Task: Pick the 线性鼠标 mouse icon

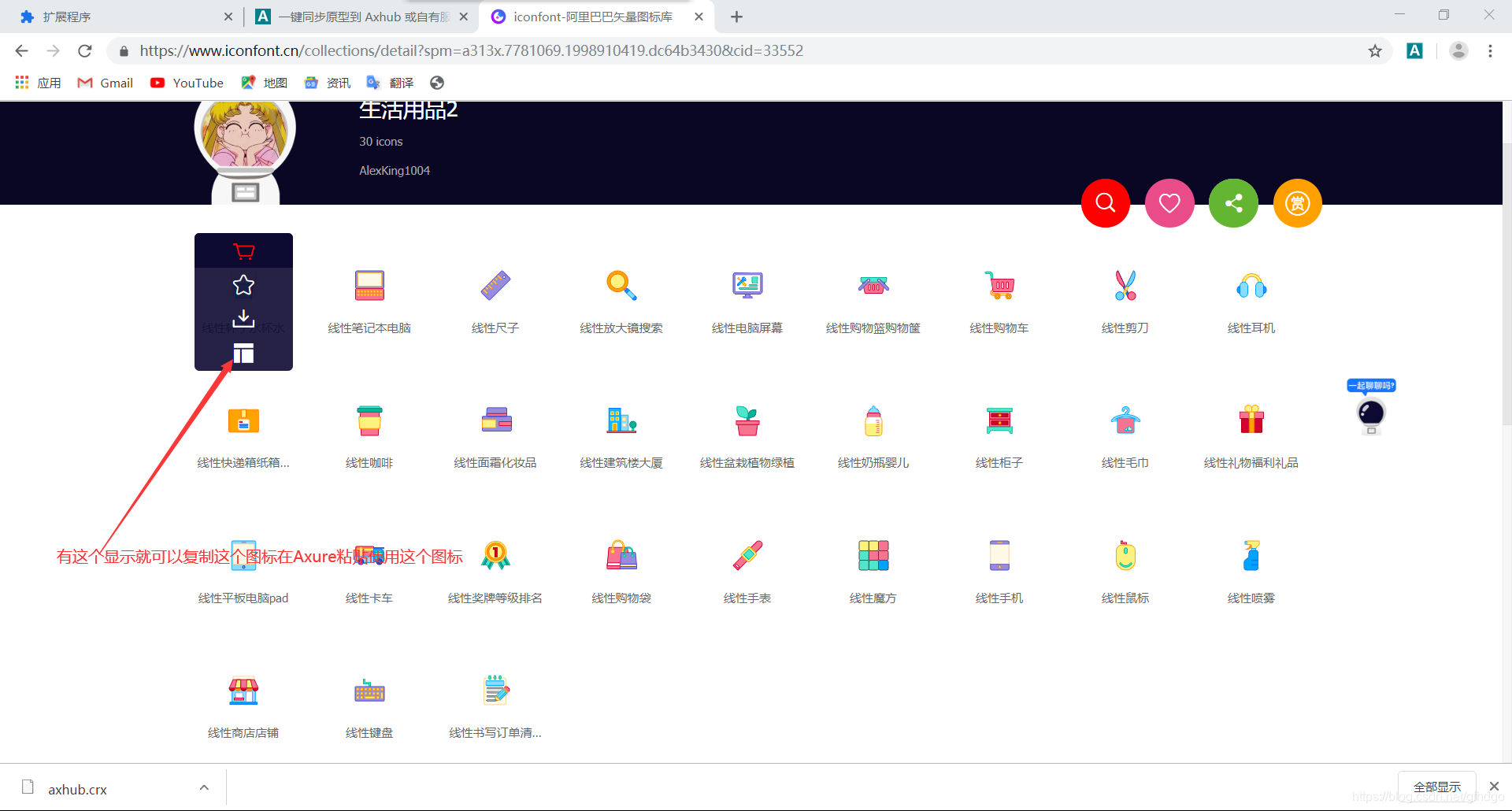Action: click(1125, 555)
